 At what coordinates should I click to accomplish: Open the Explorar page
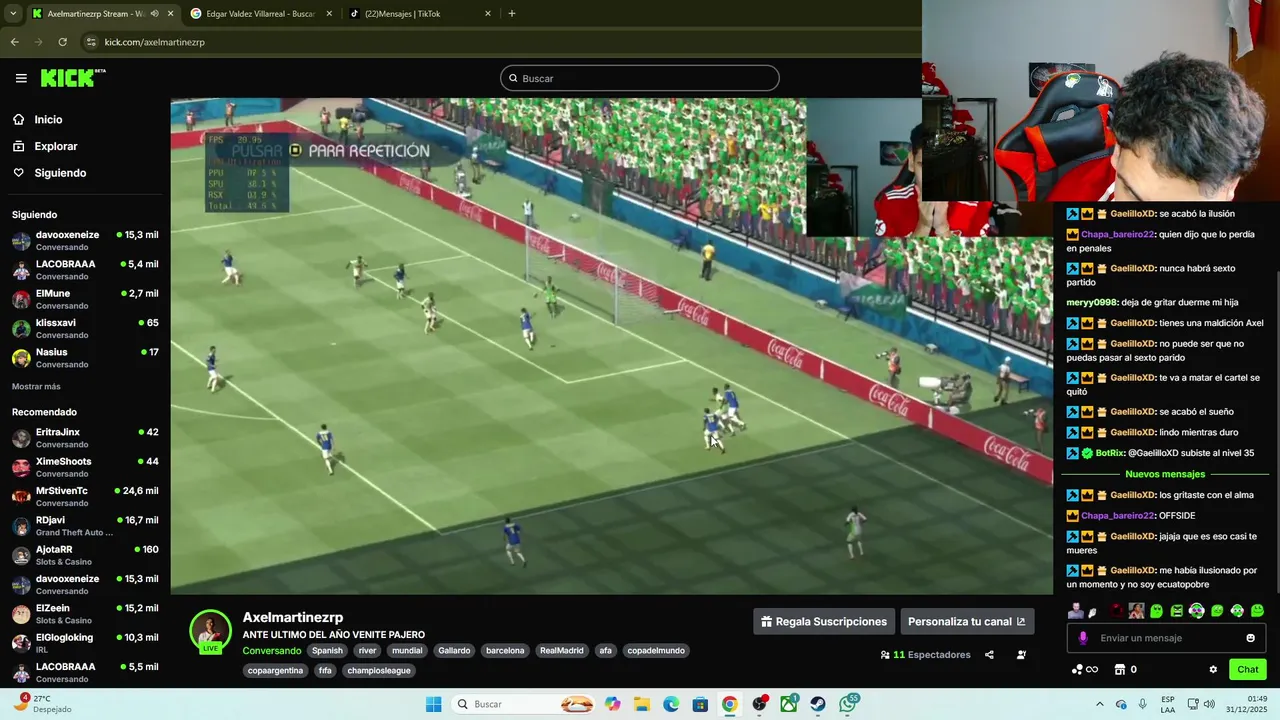[56, 146]
